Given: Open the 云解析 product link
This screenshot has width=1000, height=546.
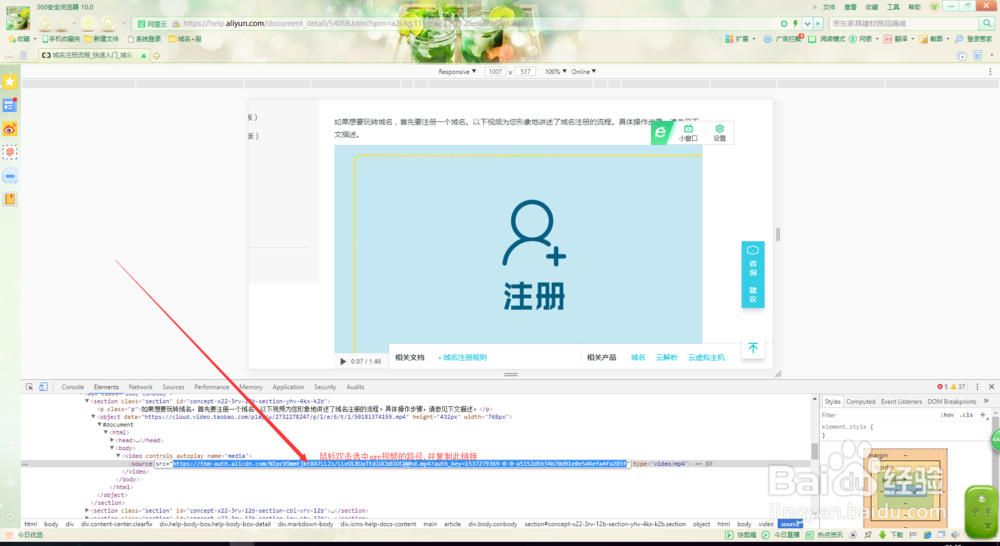Looking at the screenshot, I should pos(666,357).
